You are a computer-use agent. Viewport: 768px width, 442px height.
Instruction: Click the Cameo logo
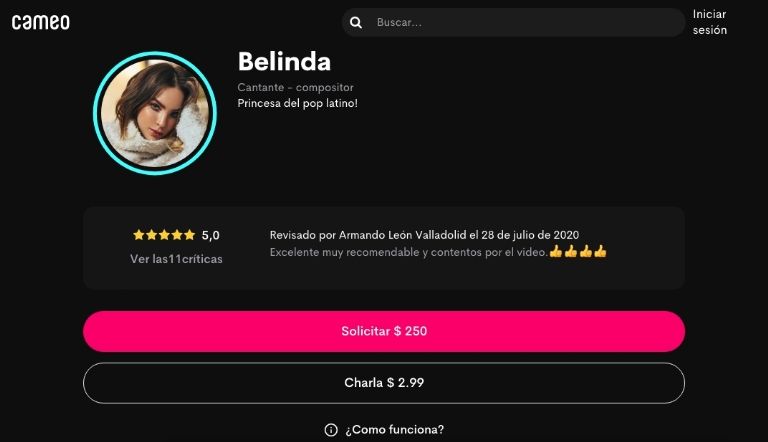pos(41,23)
